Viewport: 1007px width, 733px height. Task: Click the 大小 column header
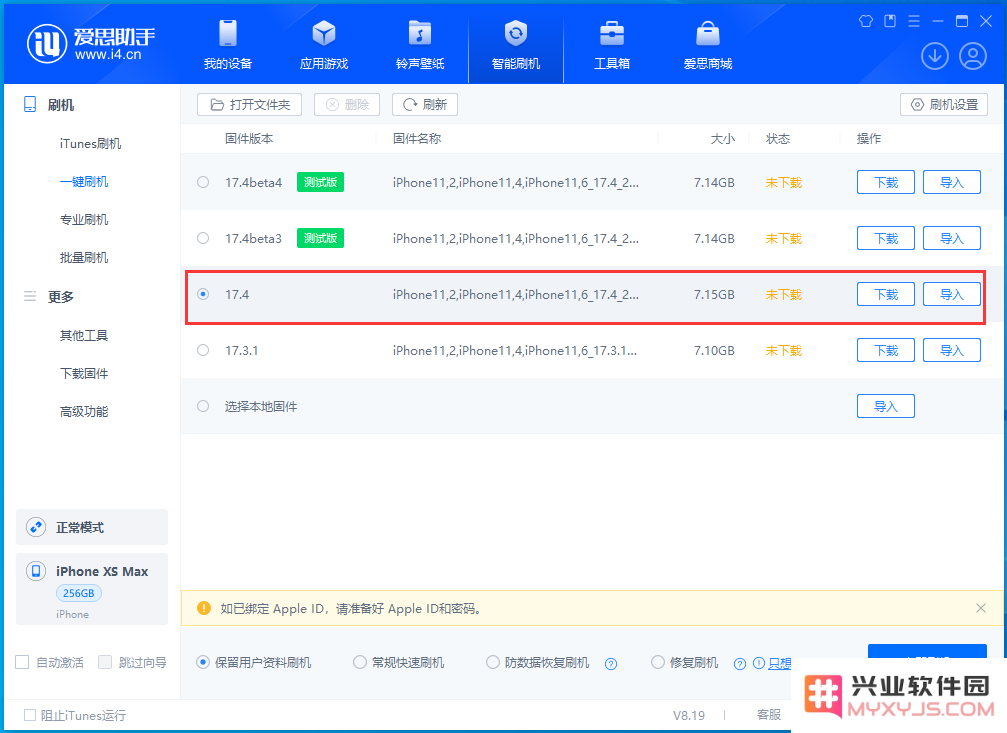[722, 139]
